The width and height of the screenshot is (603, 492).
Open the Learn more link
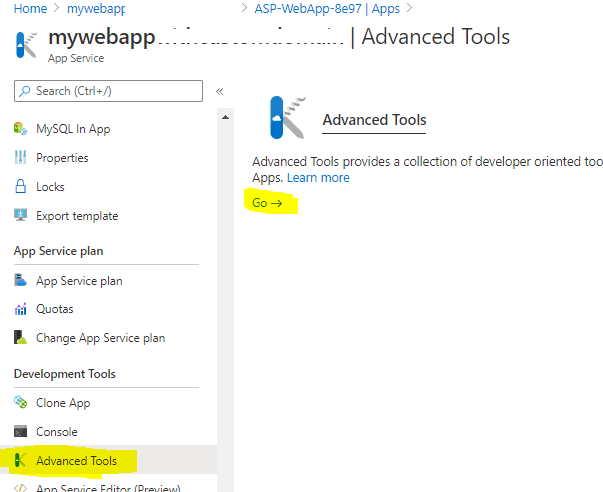tap(318, 177)
